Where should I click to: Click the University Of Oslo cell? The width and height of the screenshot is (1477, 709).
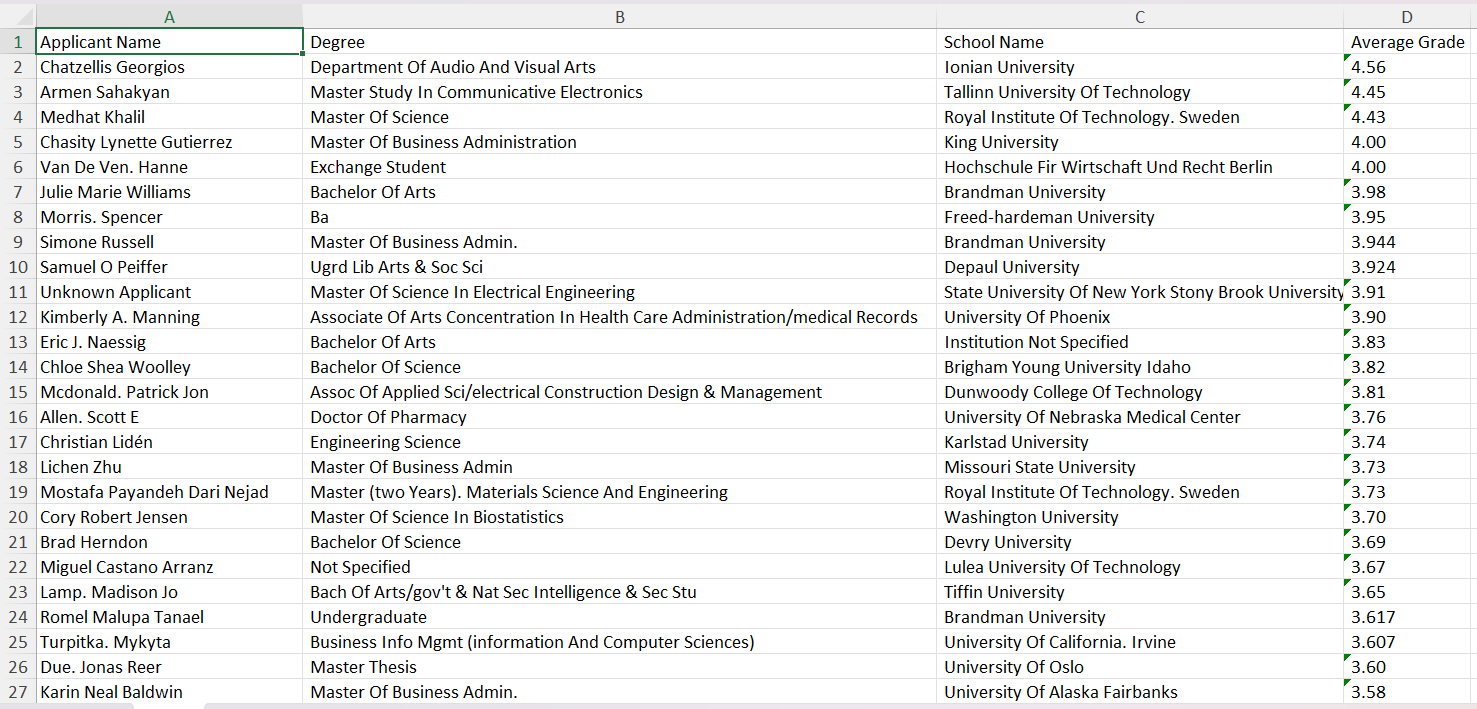(1140, 667)
